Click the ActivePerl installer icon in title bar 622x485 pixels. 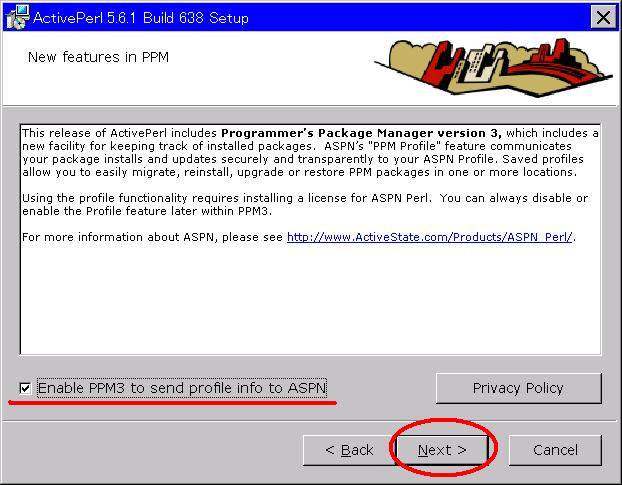pyautogui.click(x=17, y=17)
